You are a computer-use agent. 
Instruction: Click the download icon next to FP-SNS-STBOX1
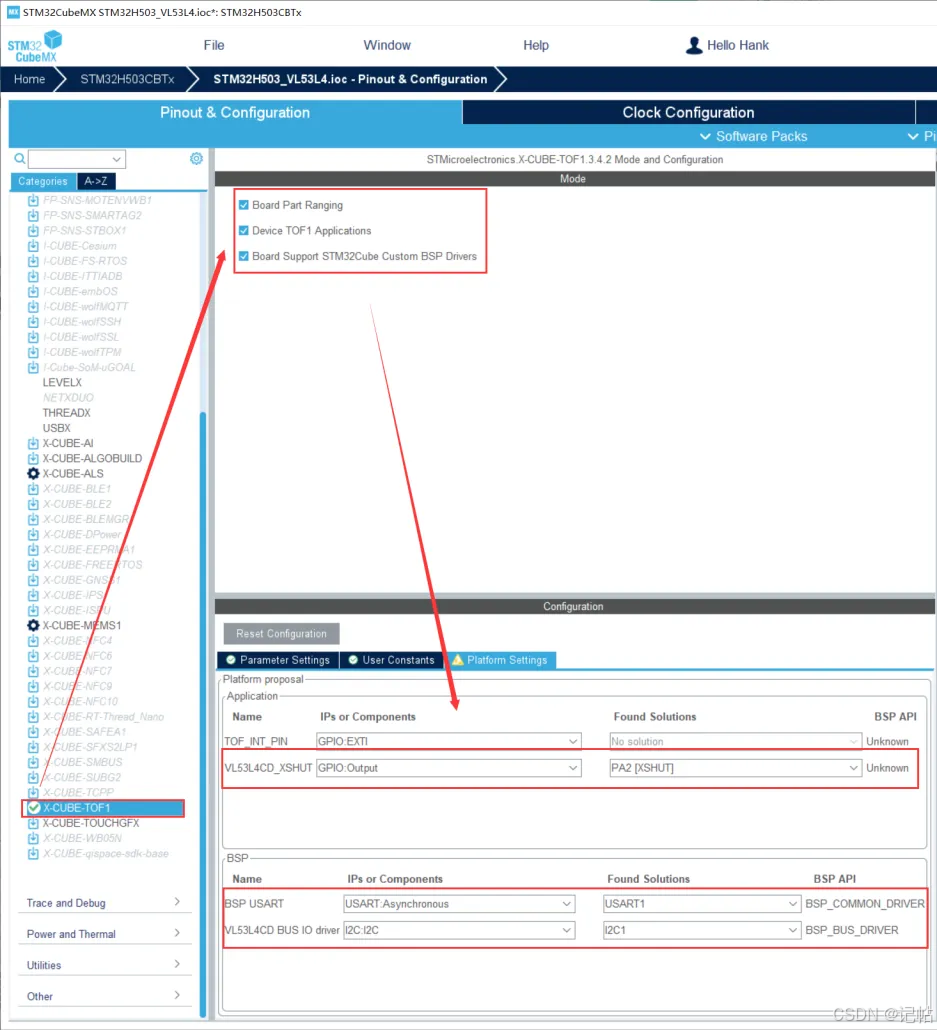[x=33, y=231]
